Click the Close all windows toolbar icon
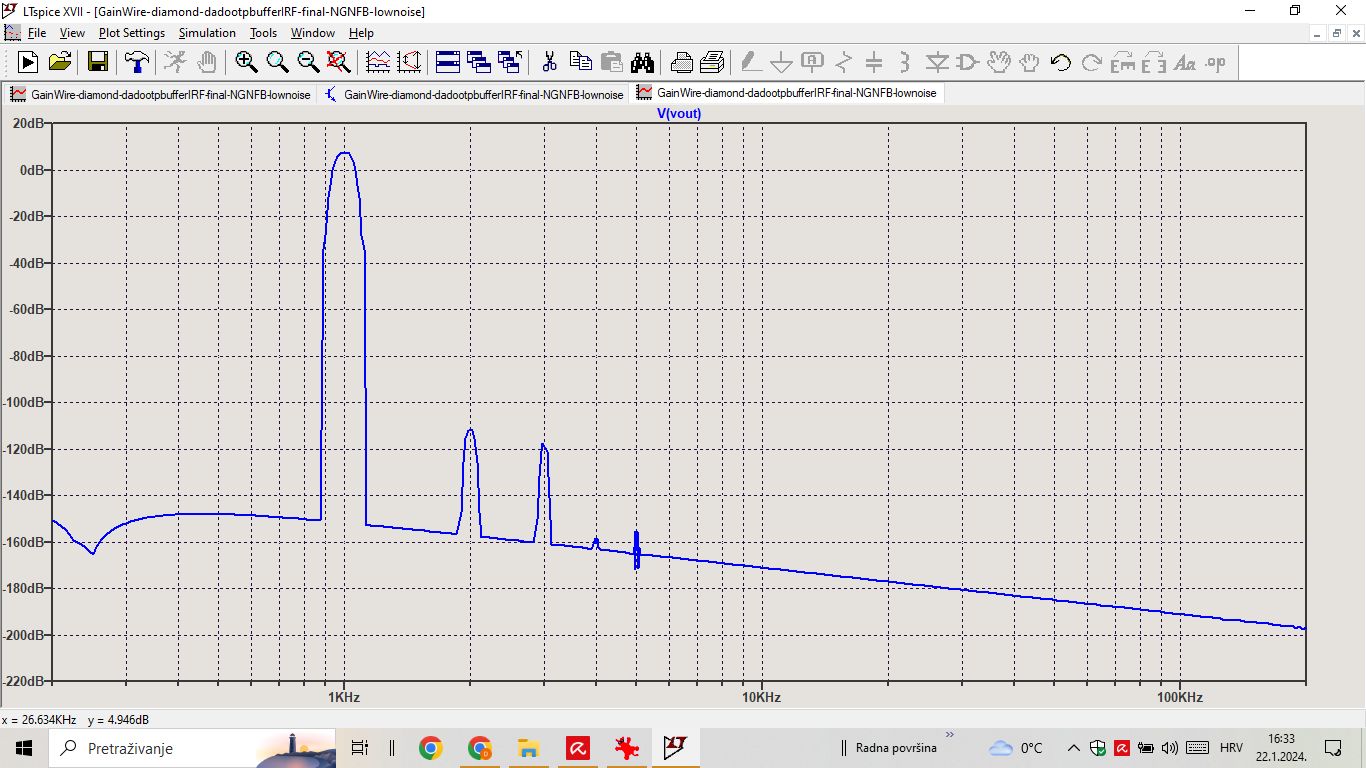The width and height of the screenshot is (1366, 768). tap(510, 62)
